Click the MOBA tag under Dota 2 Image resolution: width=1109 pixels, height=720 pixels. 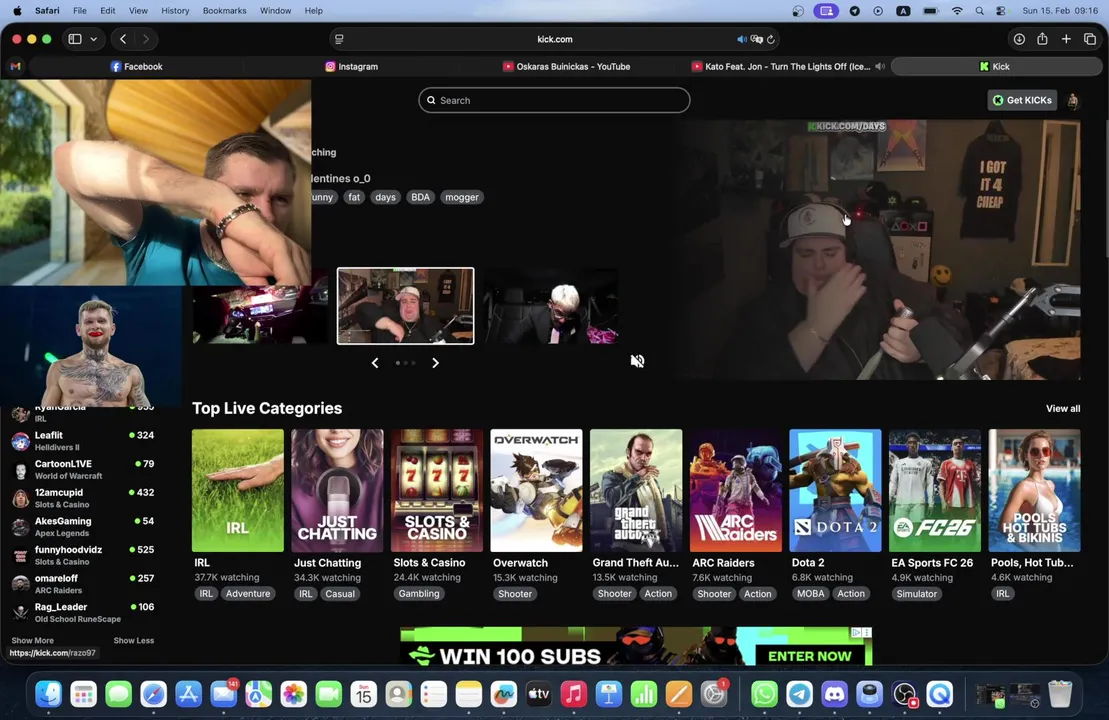point(811,594)
